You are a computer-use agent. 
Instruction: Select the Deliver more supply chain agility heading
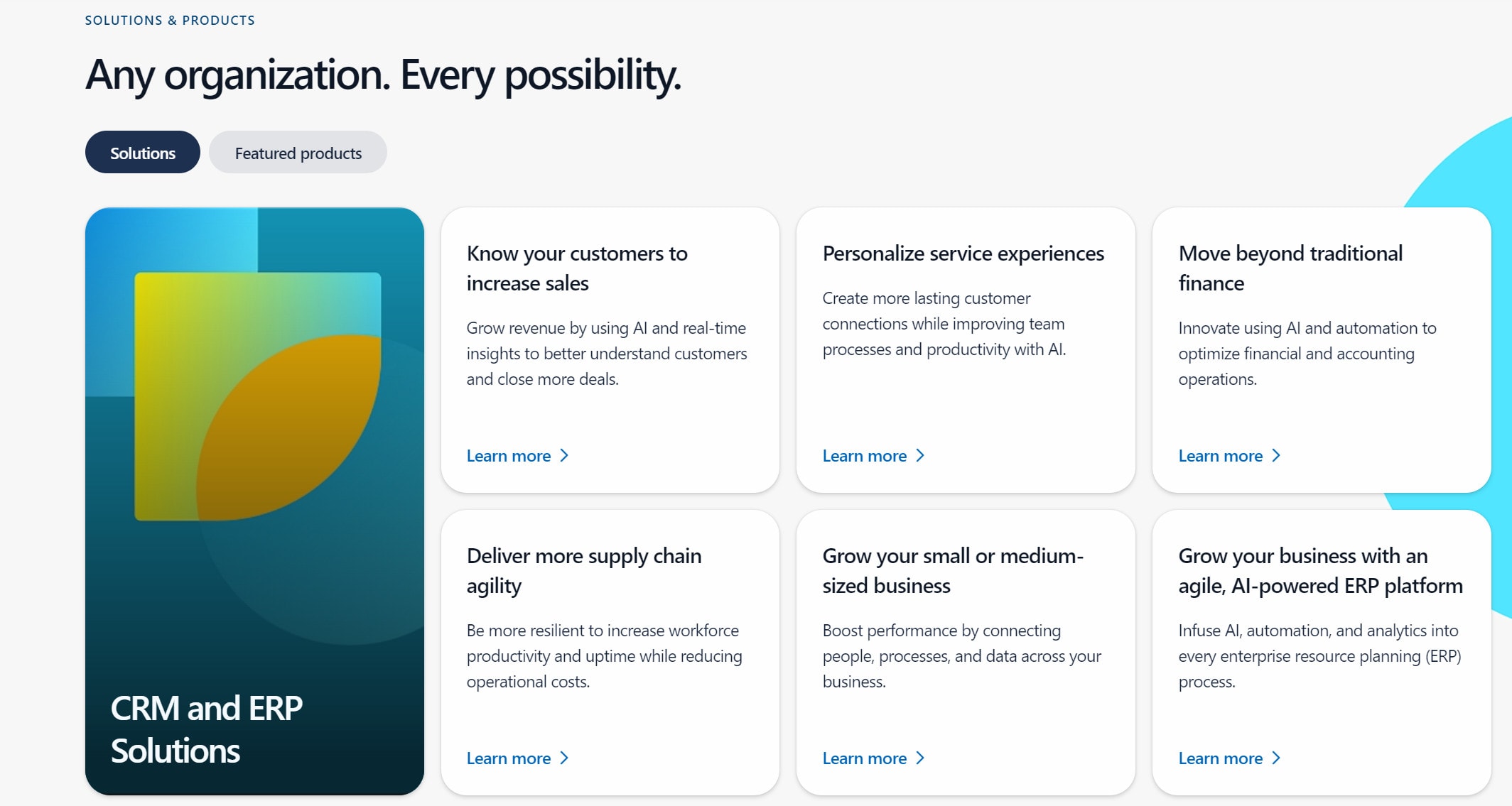tap(583, 571)
